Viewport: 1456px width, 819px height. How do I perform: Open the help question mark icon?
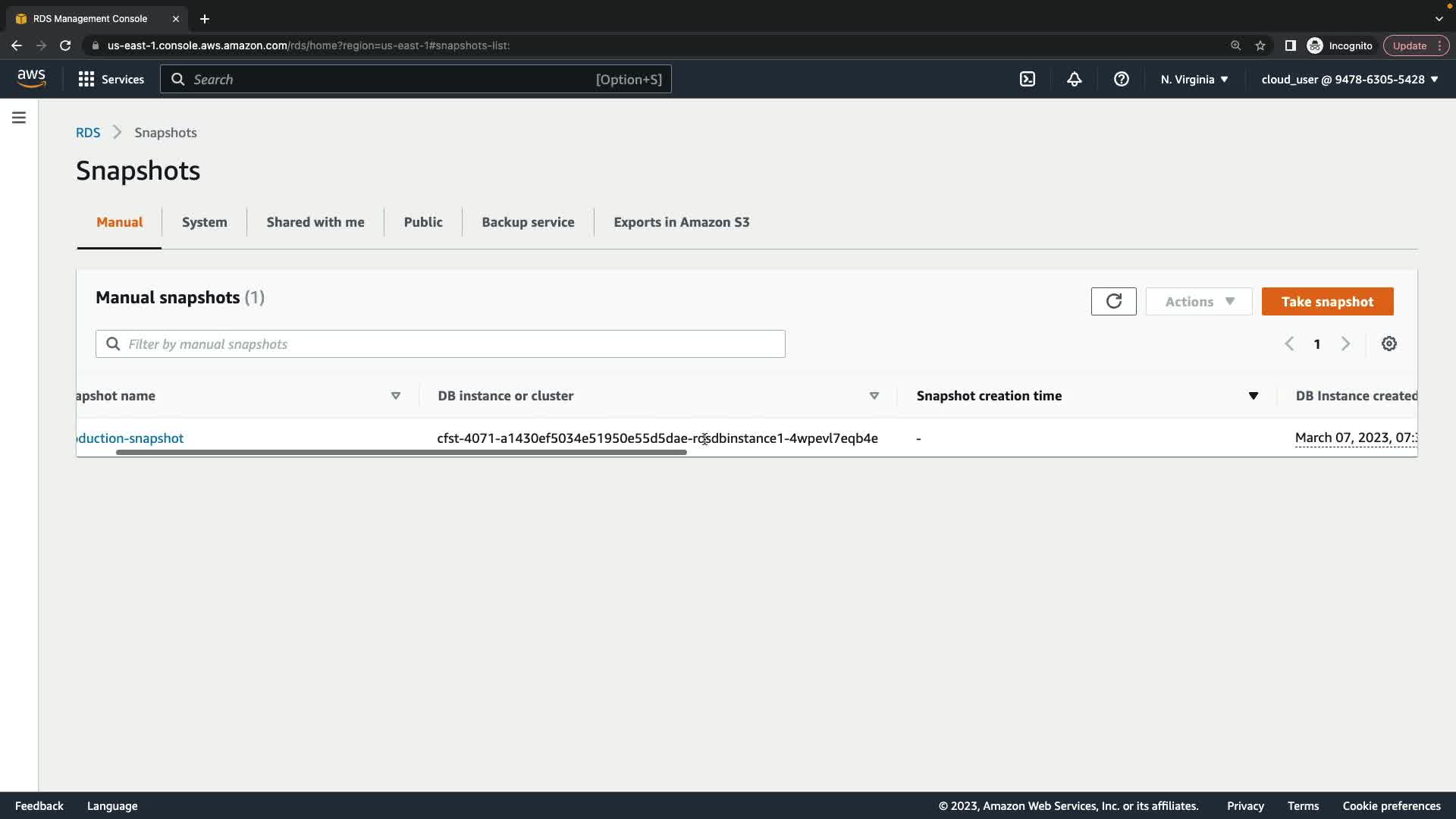pos(1121,79)
